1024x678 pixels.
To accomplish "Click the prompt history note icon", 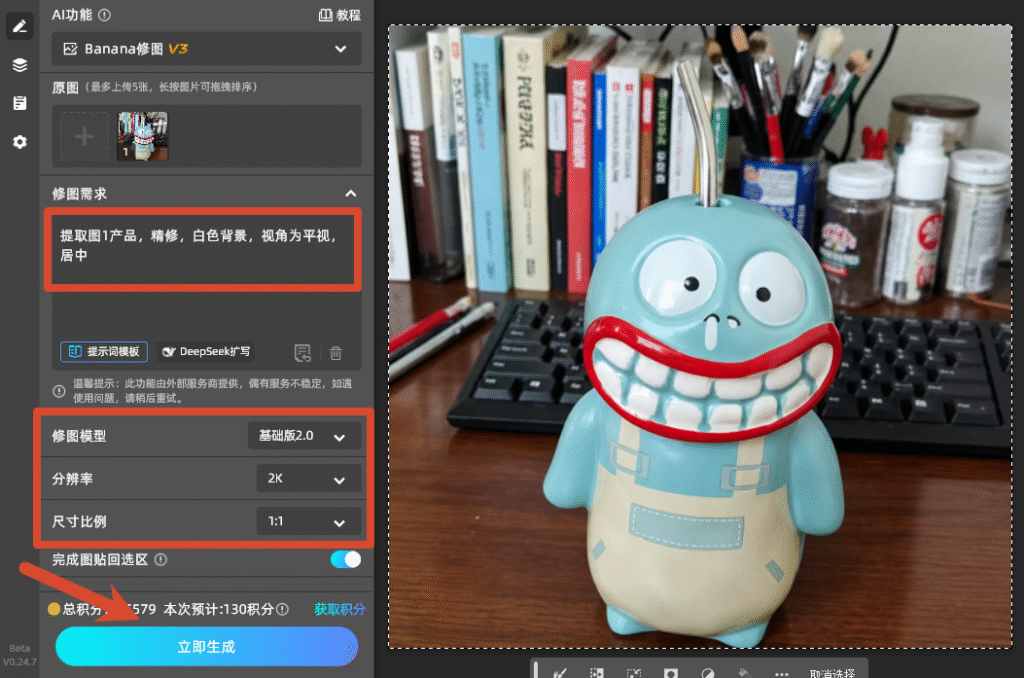I will 302,353.
